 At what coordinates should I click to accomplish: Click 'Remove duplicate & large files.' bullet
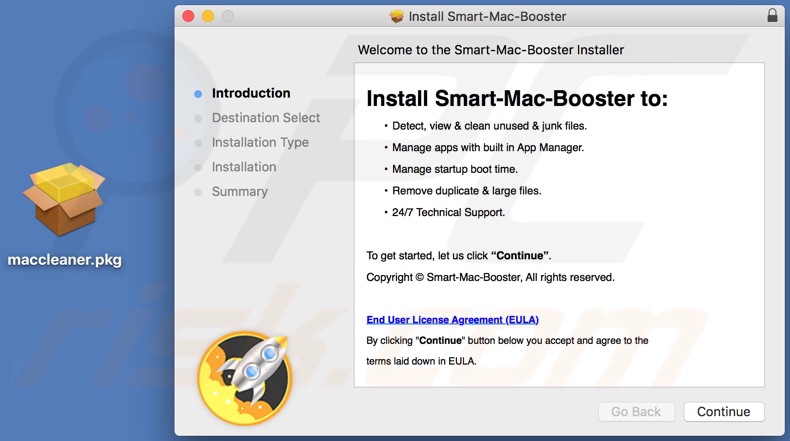pos(467,191)
